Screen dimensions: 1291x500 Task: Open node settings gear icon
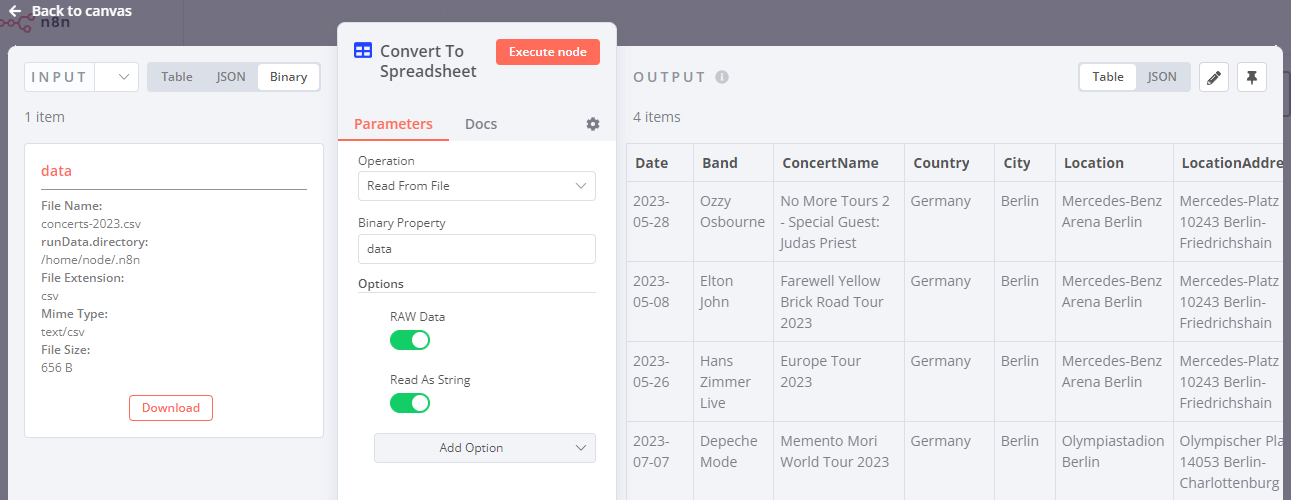(593, 124)
